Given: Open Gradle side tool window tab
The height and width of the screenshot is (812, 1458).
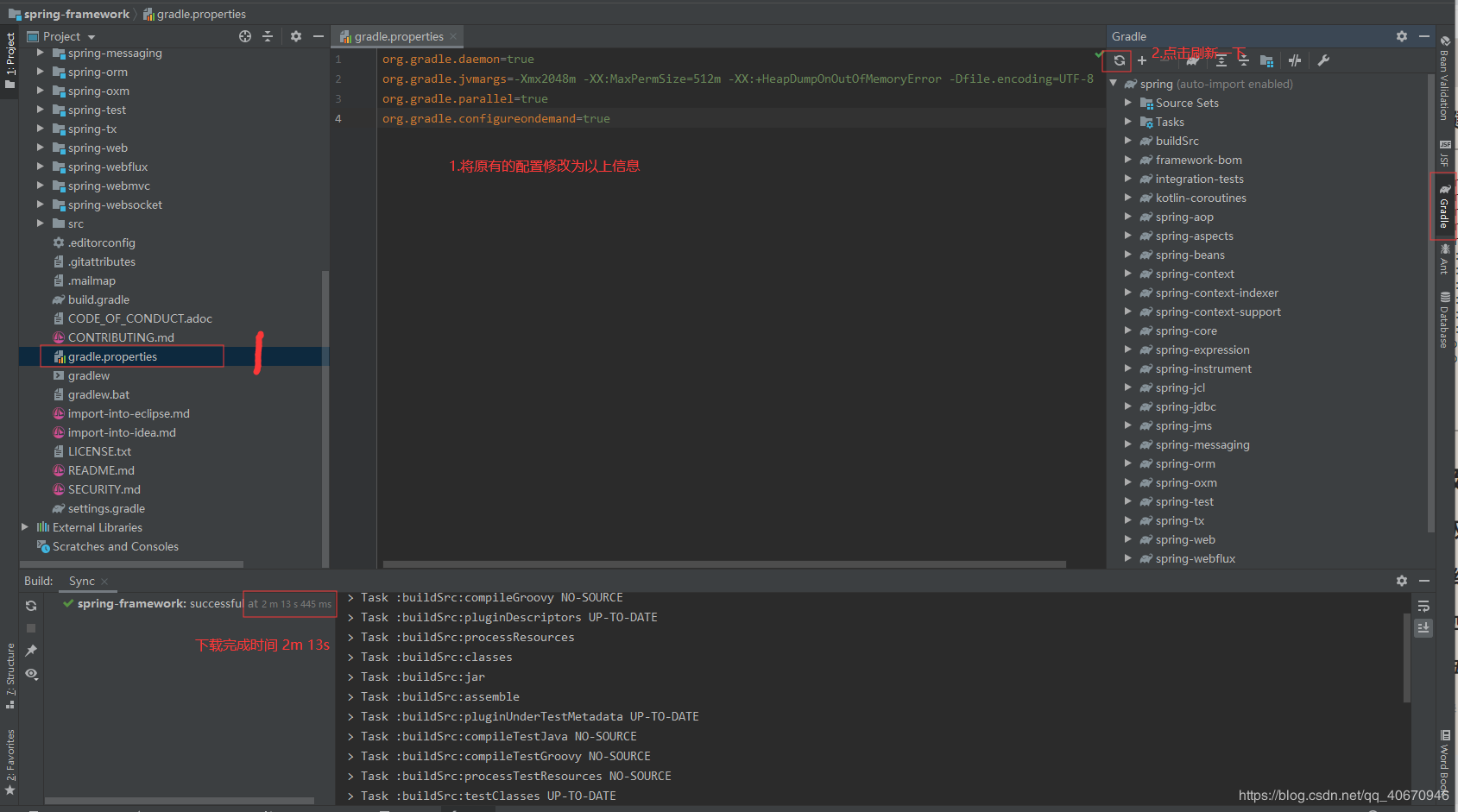Looking at the screenshot, I should point(1443,206).
